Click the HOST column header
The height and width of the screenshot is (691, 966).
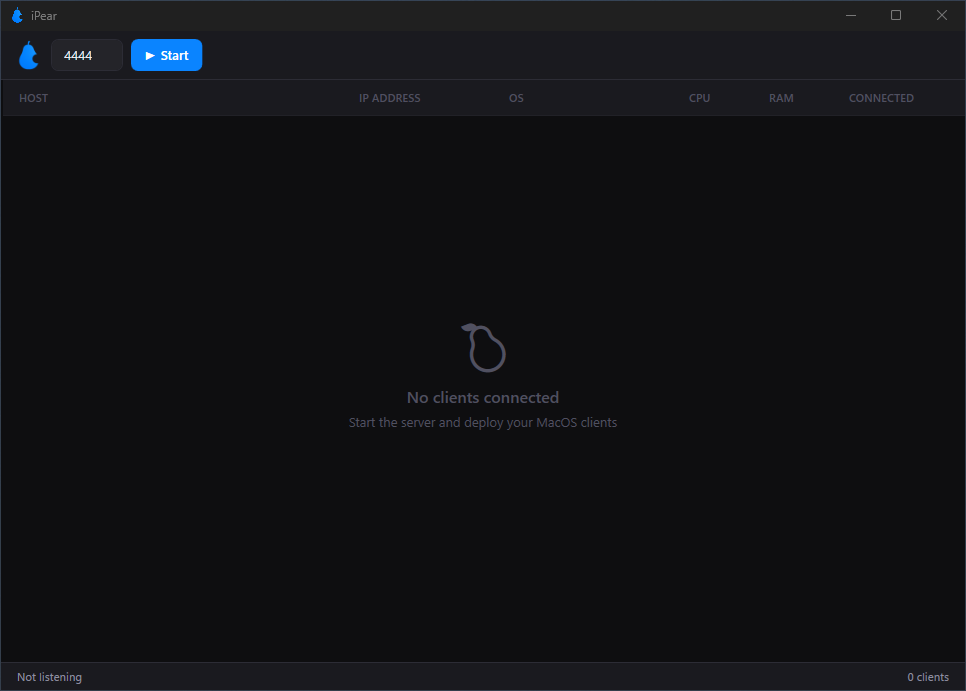pos(33,98)
